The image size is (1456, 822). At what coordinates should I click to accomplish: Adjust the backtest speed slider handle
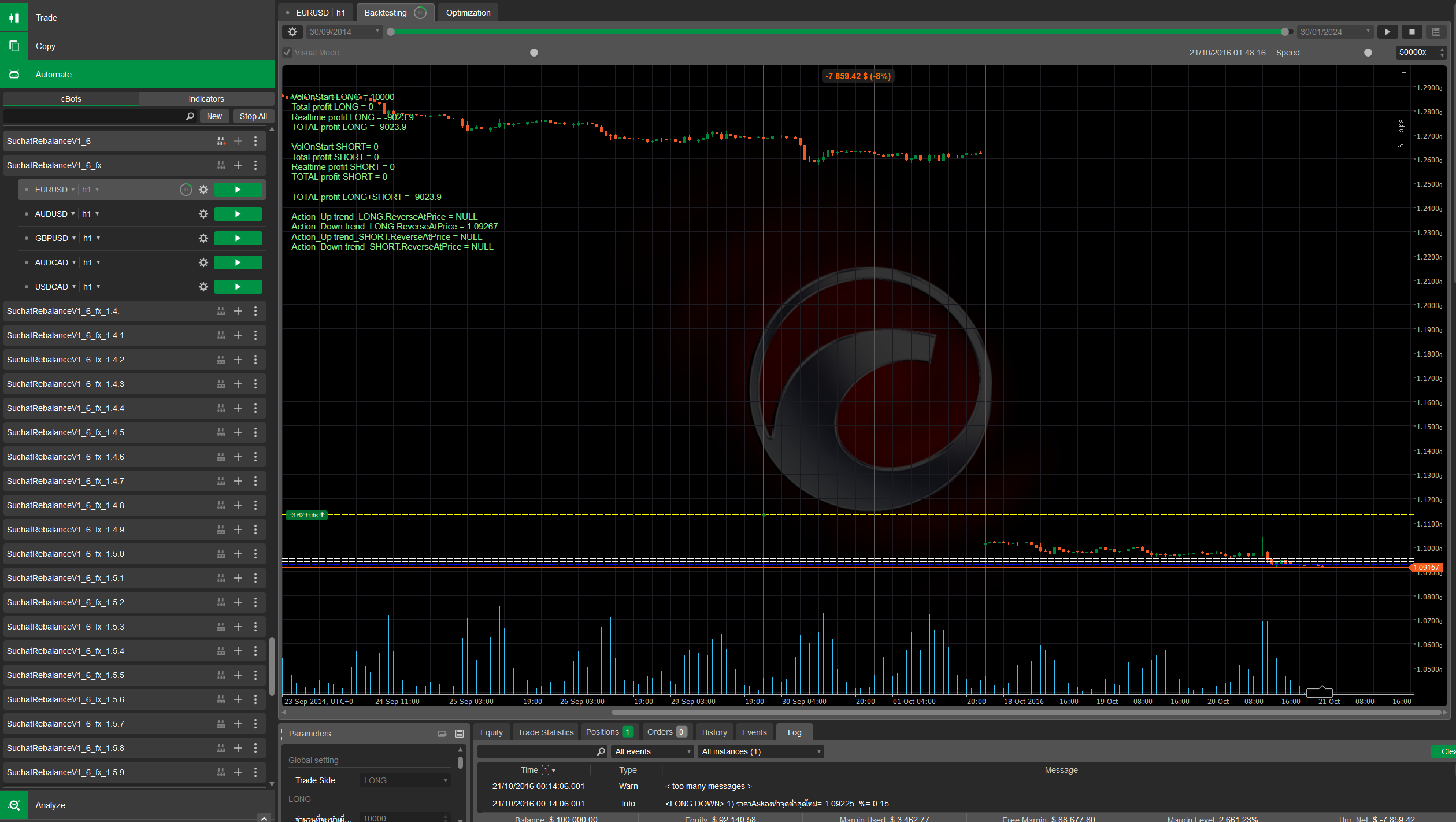[1368, 53]
